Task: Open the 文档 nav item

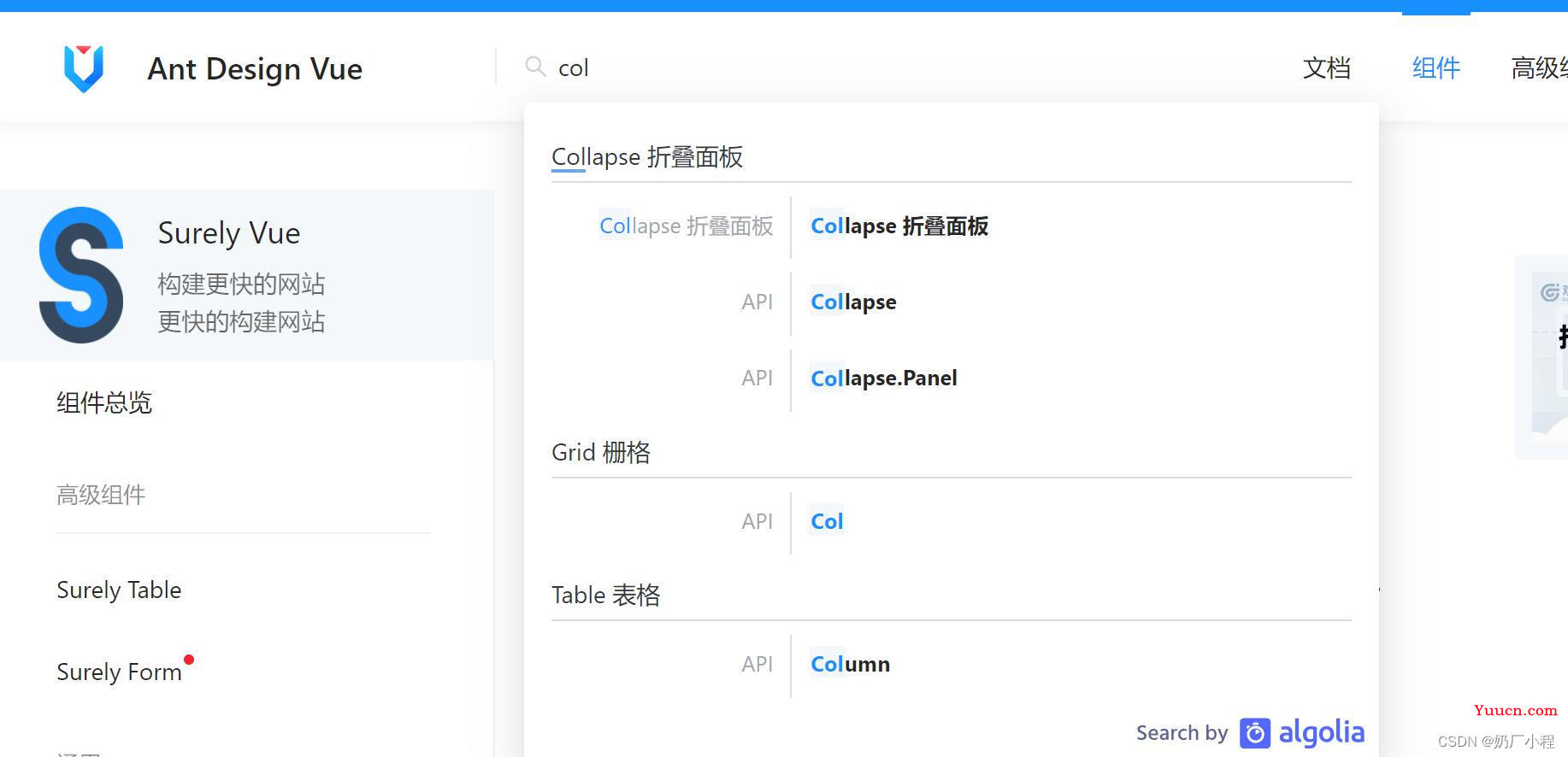Action: pos(1326,67)
